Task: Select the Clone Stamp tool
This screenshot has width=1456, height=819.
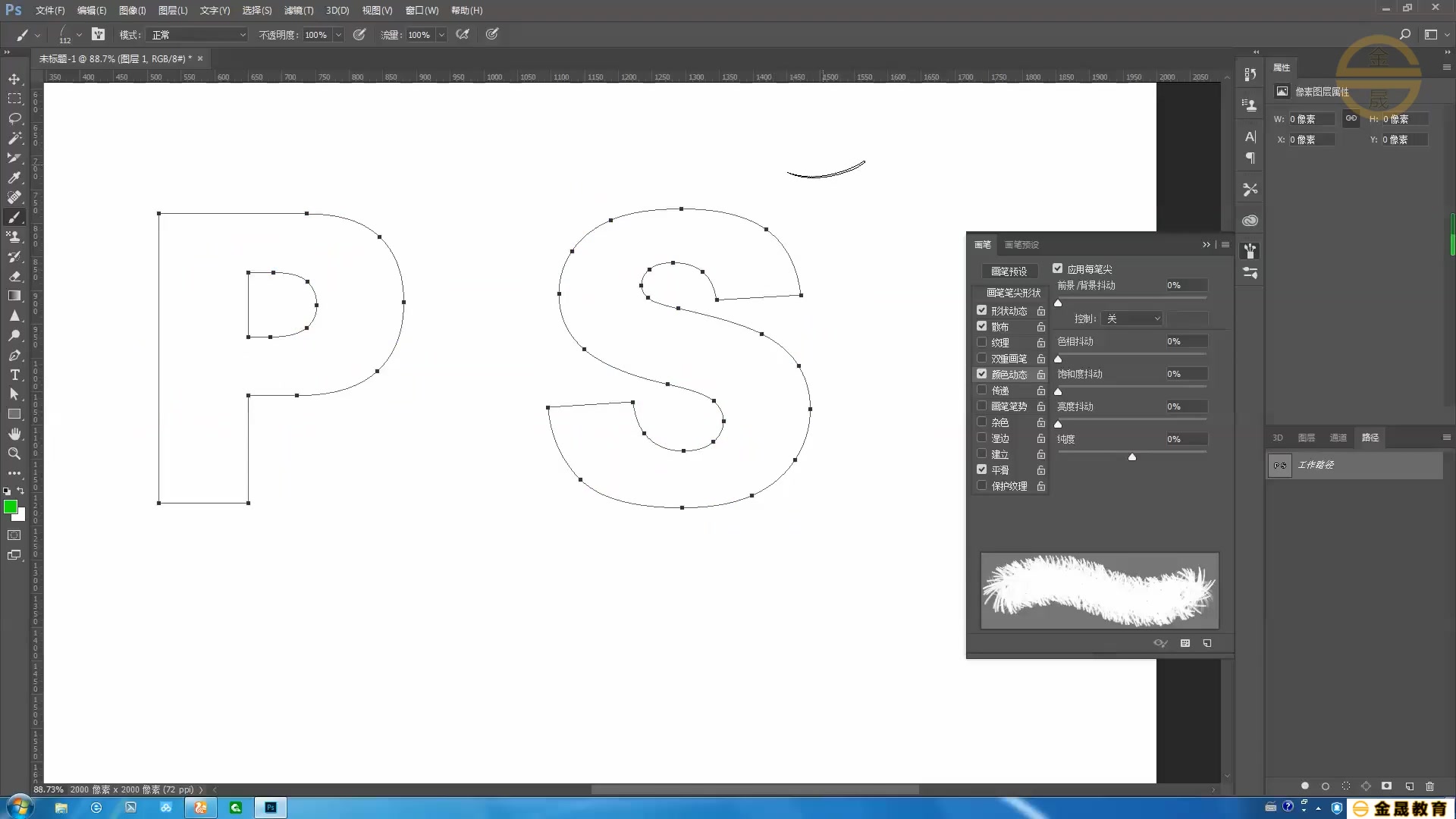Action: point(14,237)
